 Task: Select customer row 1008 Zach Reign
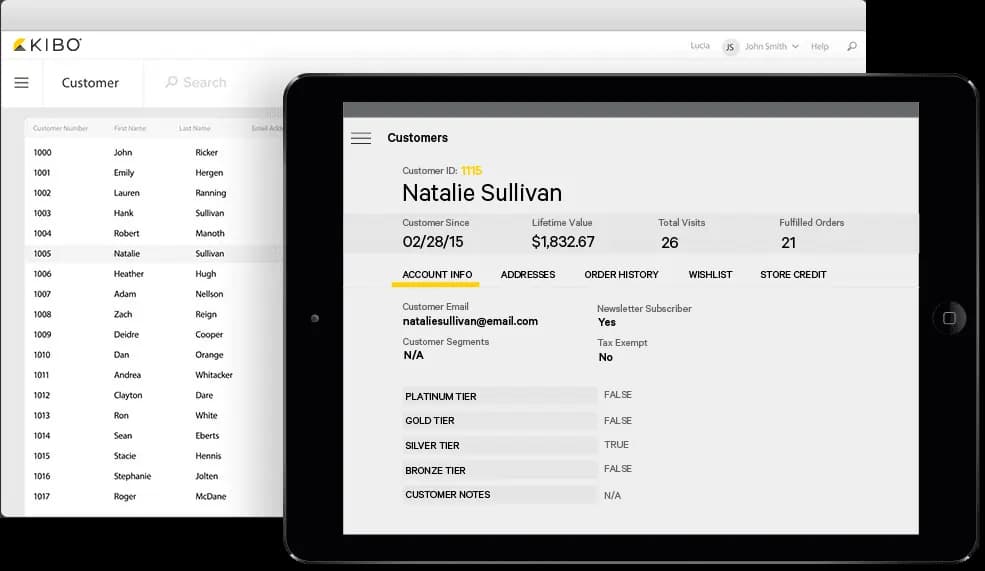coord(154,314)
